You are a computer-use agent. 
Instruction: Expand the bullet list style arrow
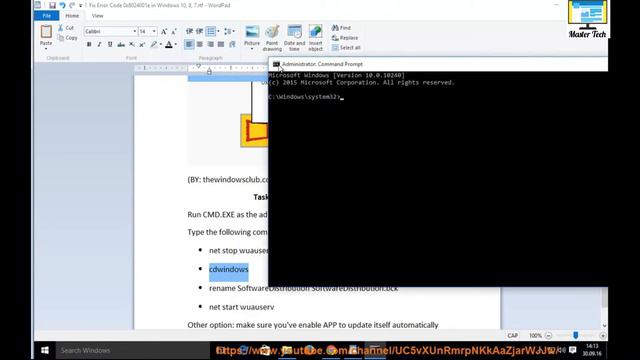point(218,31)
